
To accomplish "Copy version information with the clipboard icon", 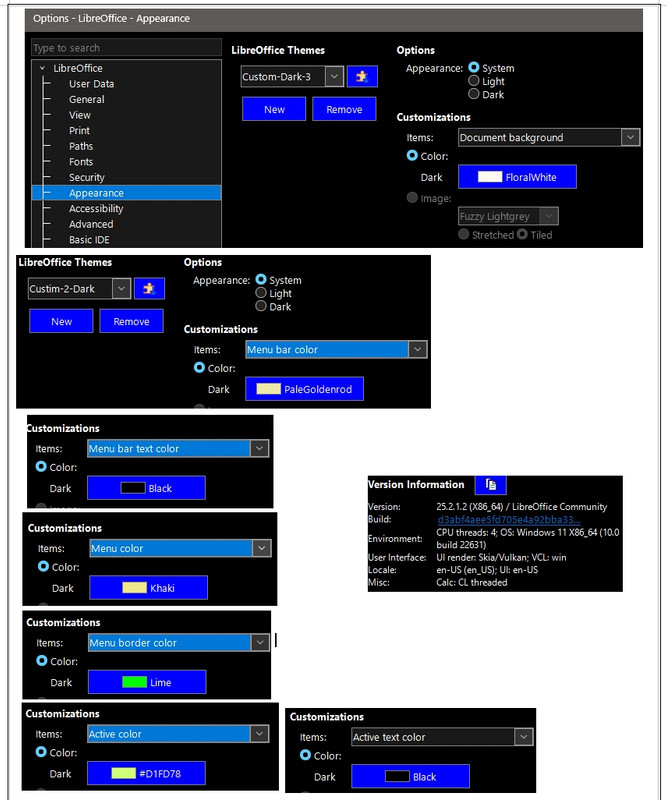I will tap(490, 484).
